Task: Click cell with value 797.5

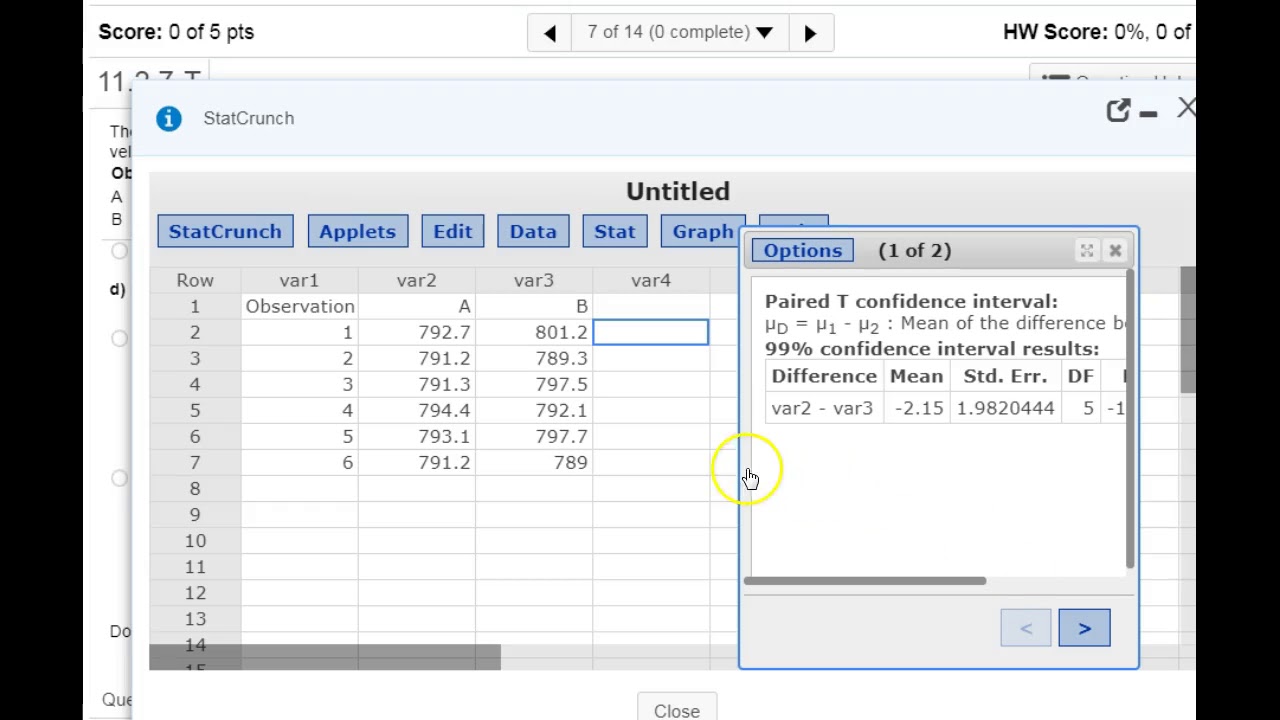Action: pyautogui.click(x=533, y=384)
